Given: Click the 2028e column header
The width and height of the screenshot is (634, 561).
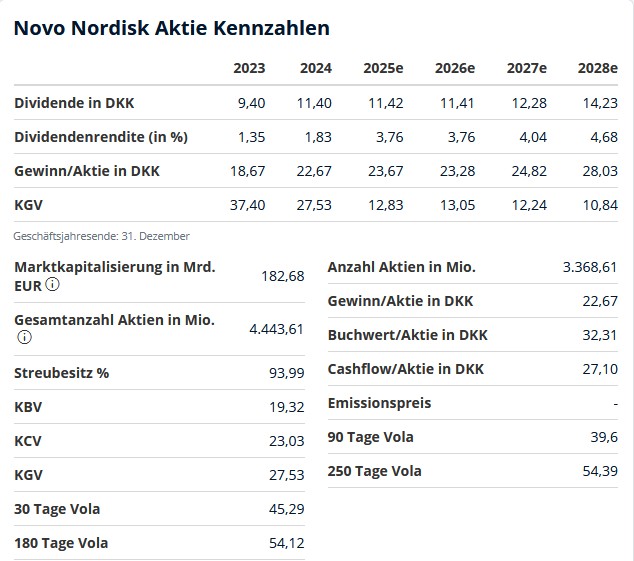Looking at the screenshot, I should [x=597, y=68].
